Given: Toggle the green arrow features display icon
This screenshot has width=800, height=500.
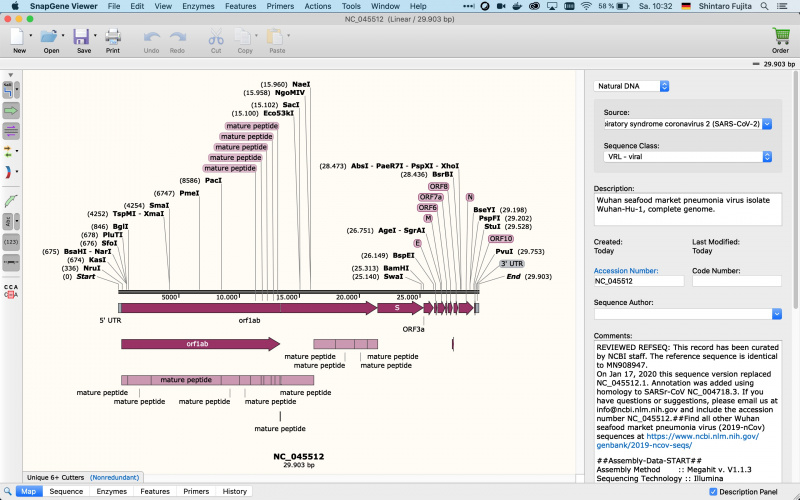Looking at the screenshot, I should (x=12, y=110).
